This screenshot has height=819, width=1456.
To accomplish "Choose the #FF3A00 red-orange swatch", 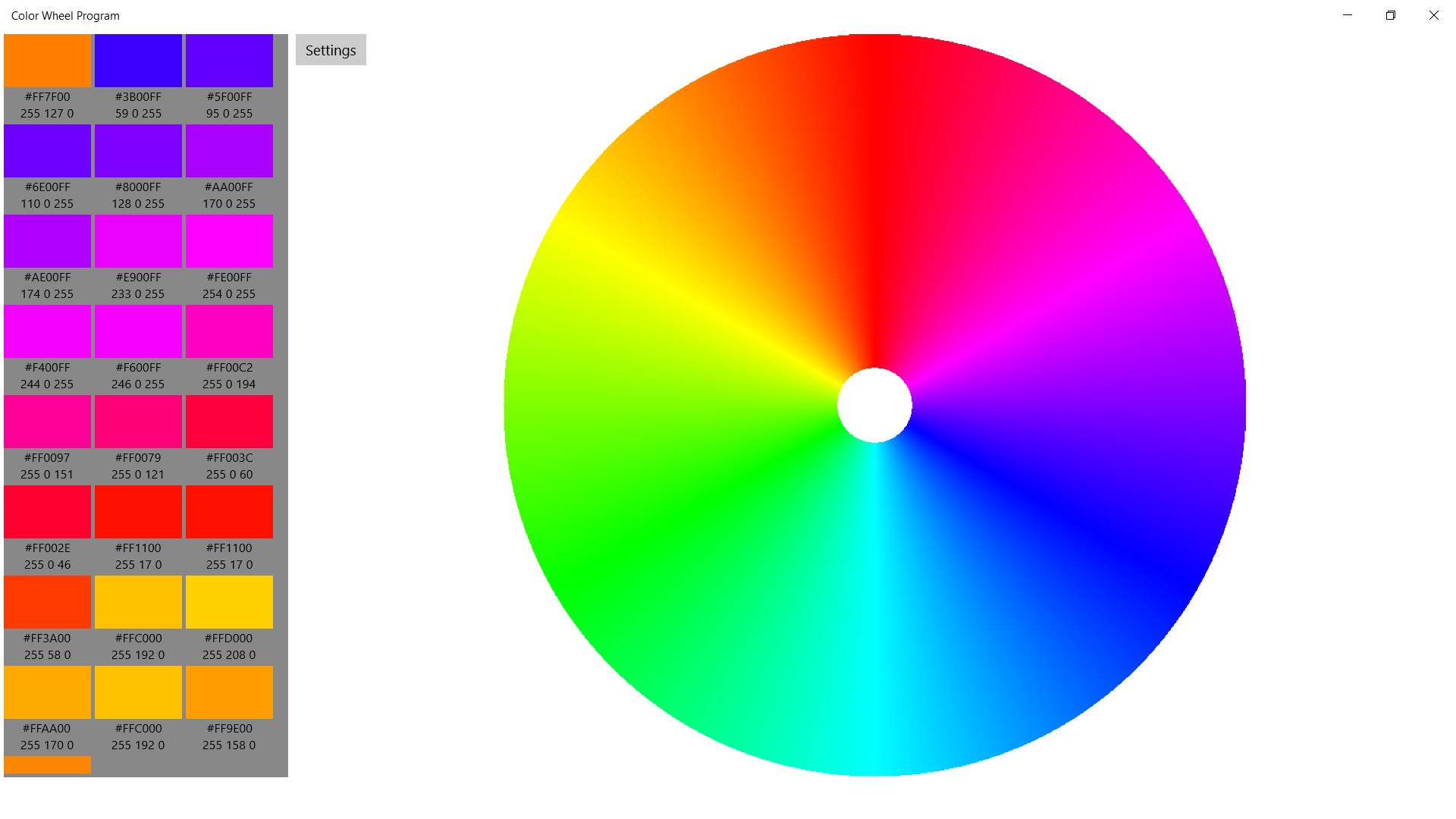I will pyautogui.click(x=47, y=602).
